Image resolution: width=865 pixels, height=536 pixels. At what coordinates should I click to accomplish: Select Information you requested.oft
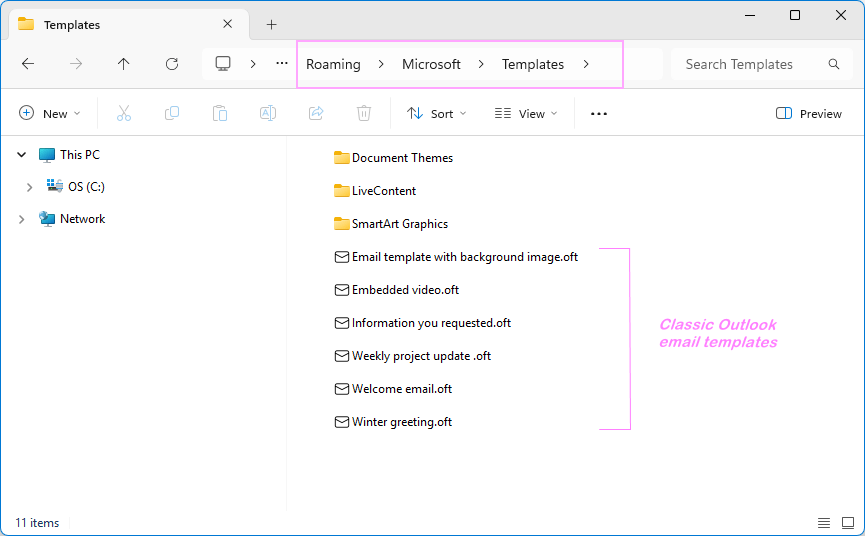[x=431, y=323]
